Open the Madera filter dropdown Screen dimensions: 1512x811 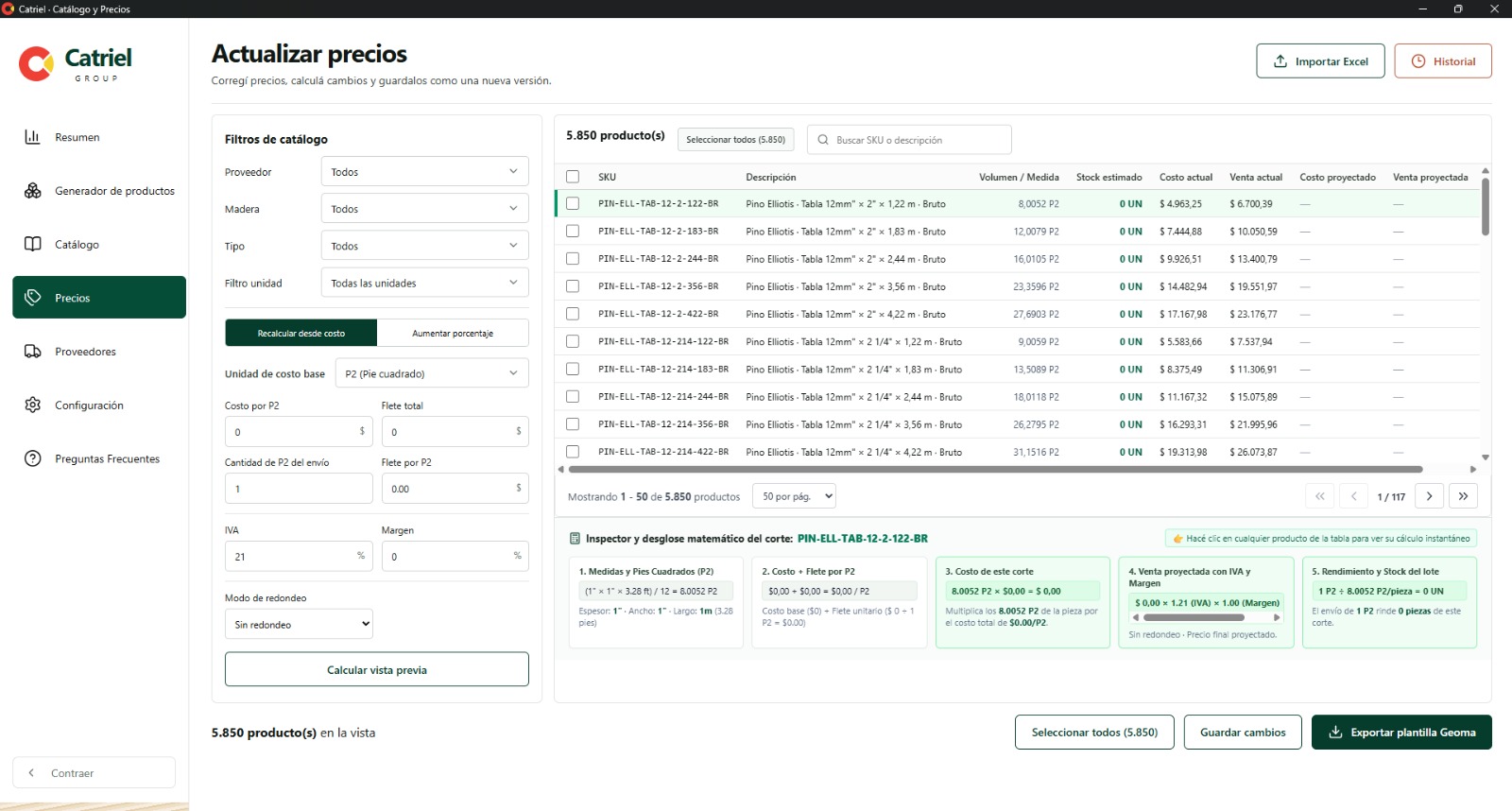(x=424, y=209)
